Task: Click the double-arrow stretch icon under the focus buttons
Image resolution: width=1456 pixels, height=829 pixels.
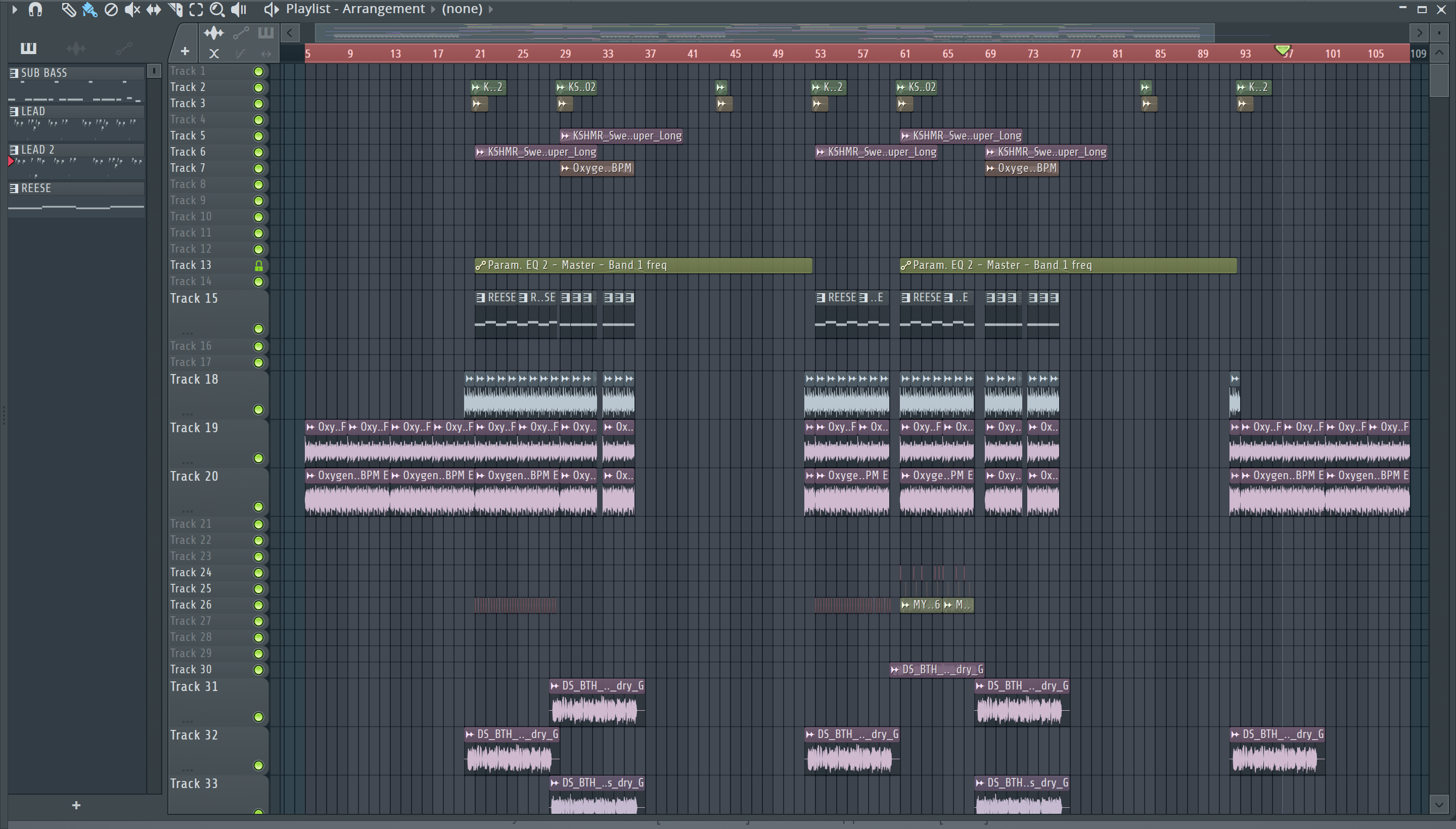Action: click(266, 54)
